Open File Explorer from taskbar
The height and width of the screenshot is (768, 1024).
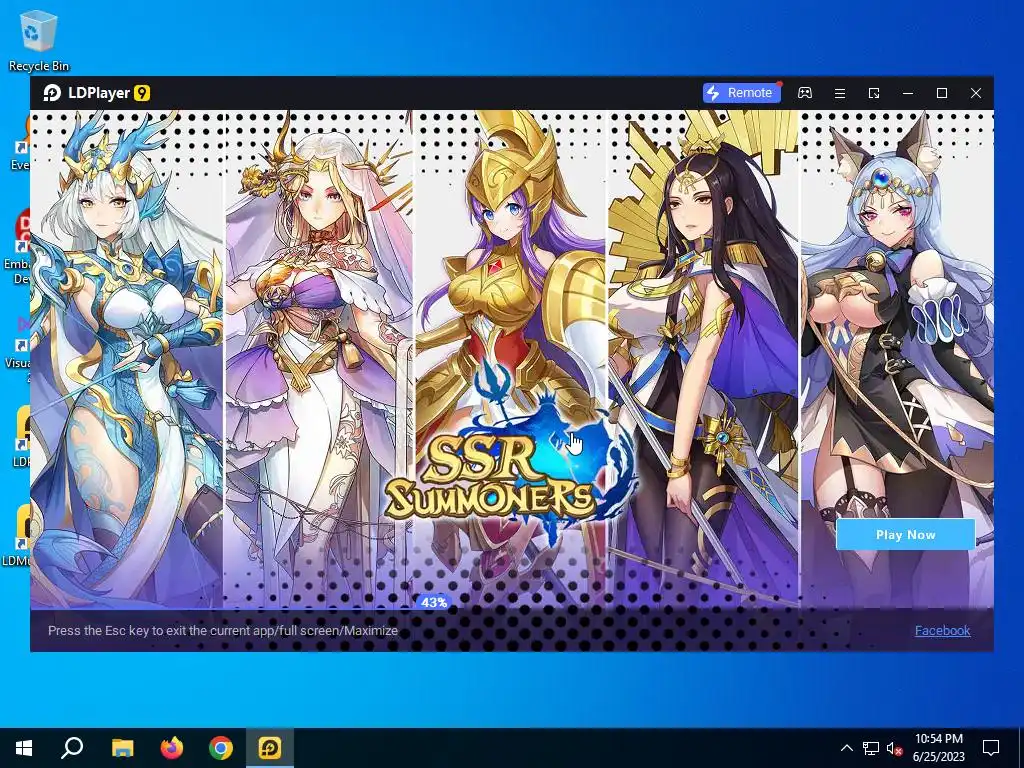pyautogui.click(x=122, y=748)
